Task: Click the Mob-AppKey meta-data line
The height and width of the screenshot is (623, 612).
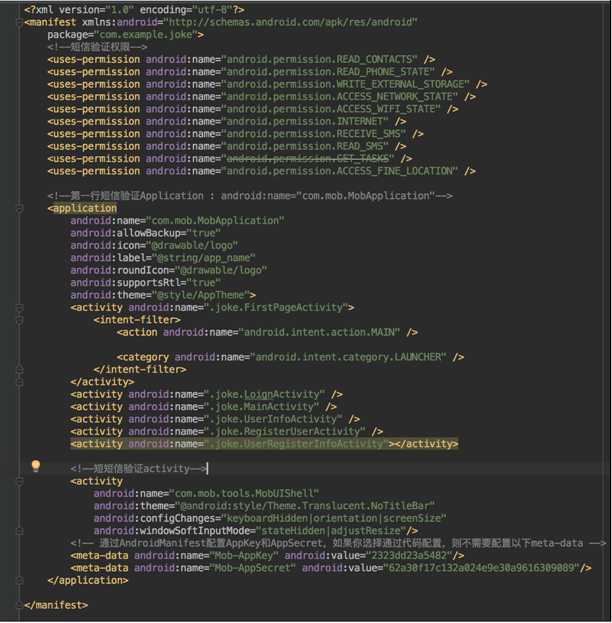Action: pyautogui.click(x=267, y=555)
